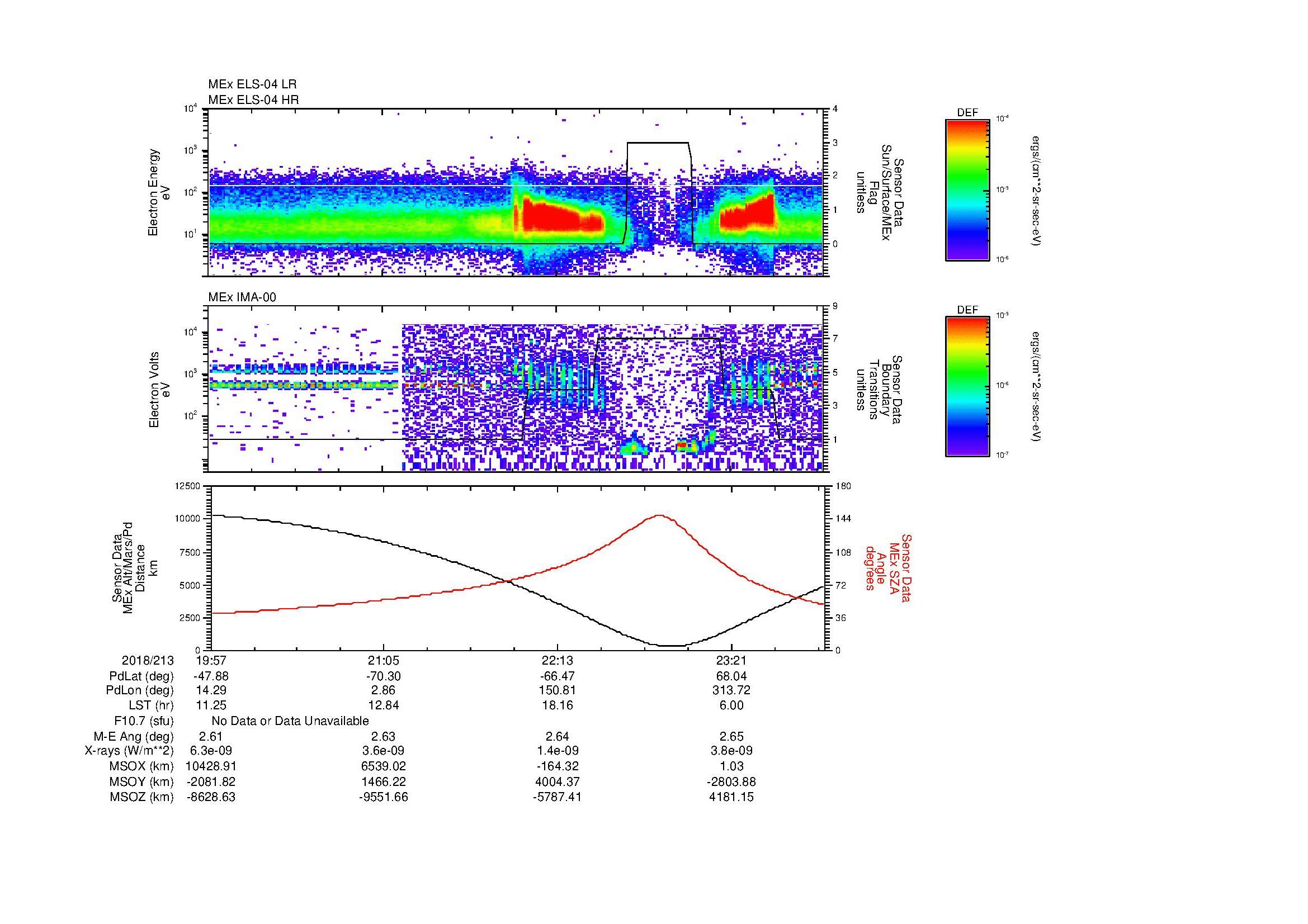The width and height of the screenshot is (1308, 924).
Task: Click the '19:57' time tick label
Action: 211,661
